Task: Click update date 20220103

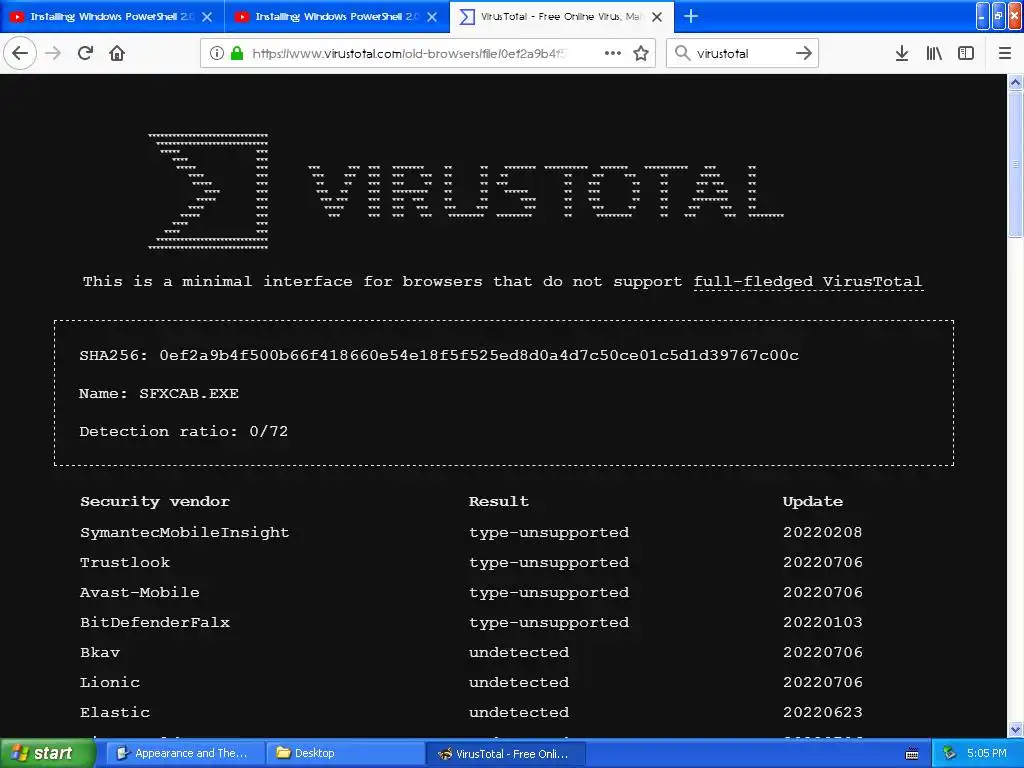Action: tap(823, 622)
